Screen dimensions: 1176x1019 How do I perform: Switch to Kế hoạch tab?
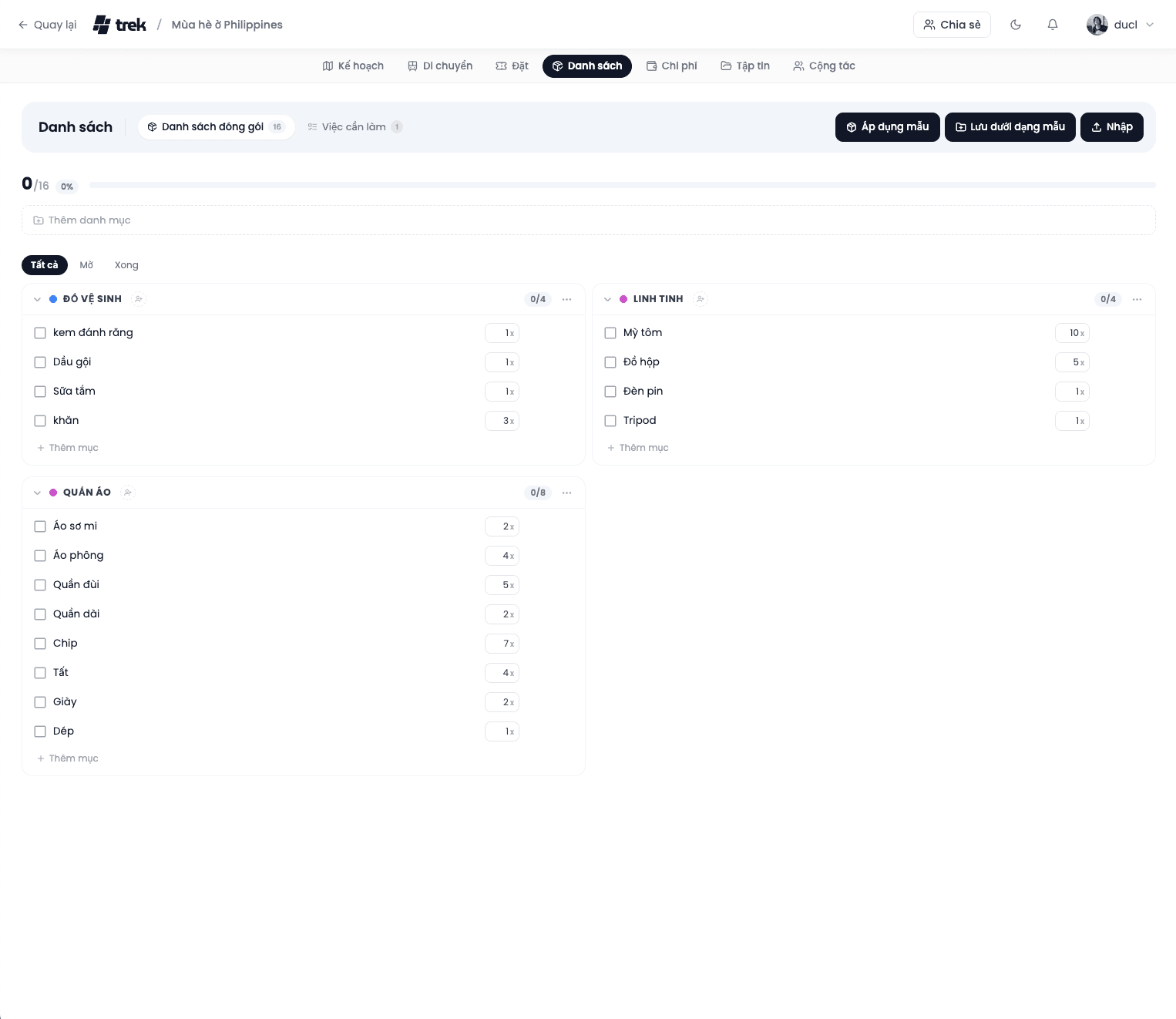pyautogui.click(x=353, y=66)
